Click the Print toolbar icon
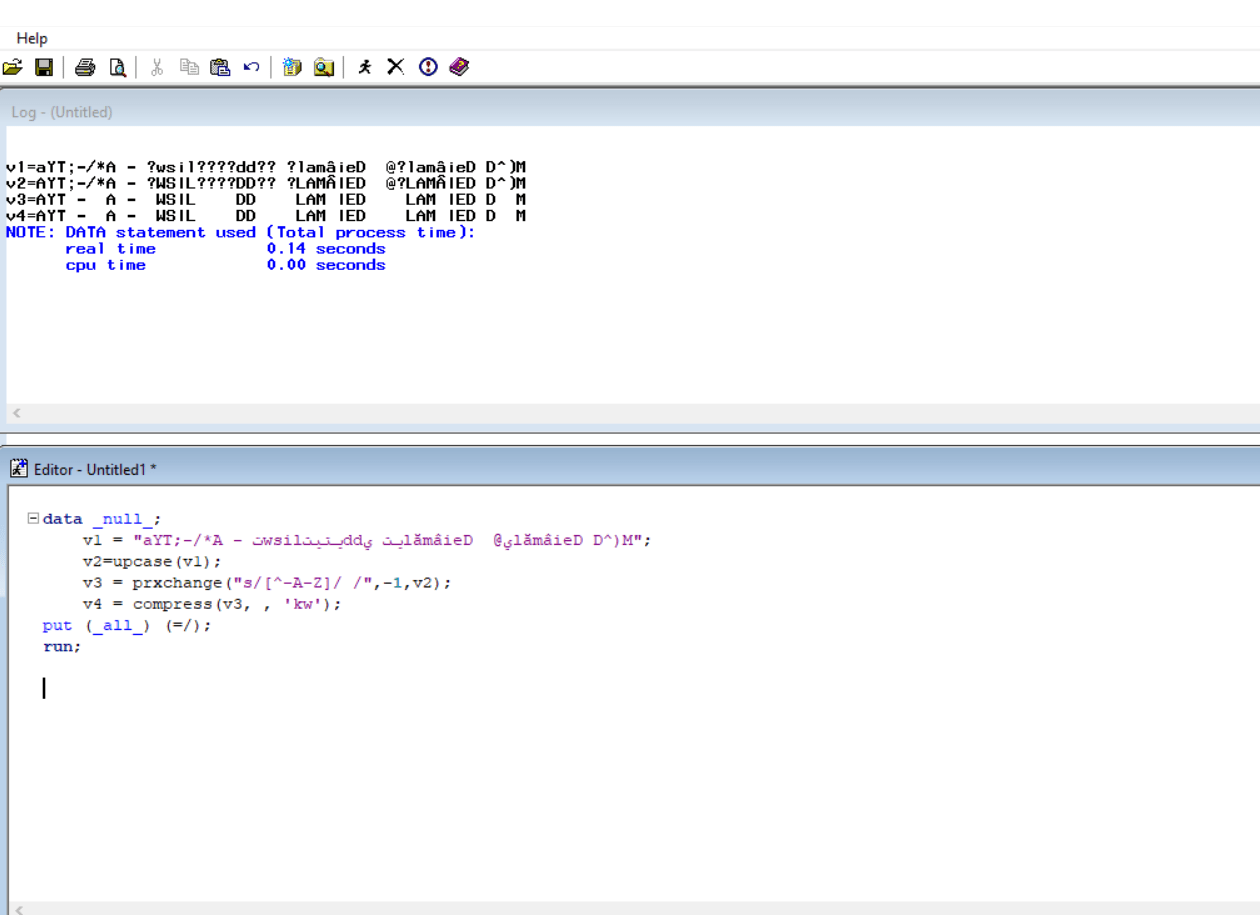This screenshot has height=915, width=1260. coord(85,67)
